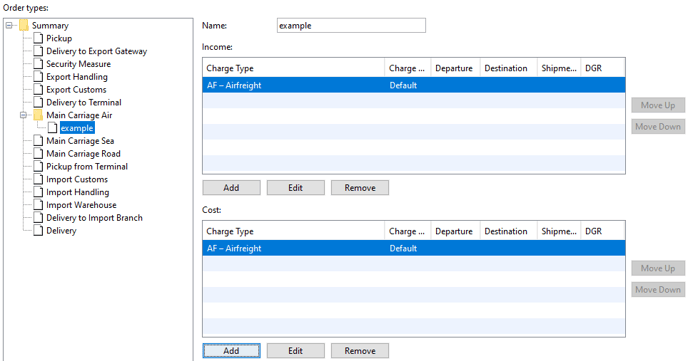Select Main Carriage Sea order type
Image resolution: width=688 pixels, height=361 pixels.
point(80,141)
